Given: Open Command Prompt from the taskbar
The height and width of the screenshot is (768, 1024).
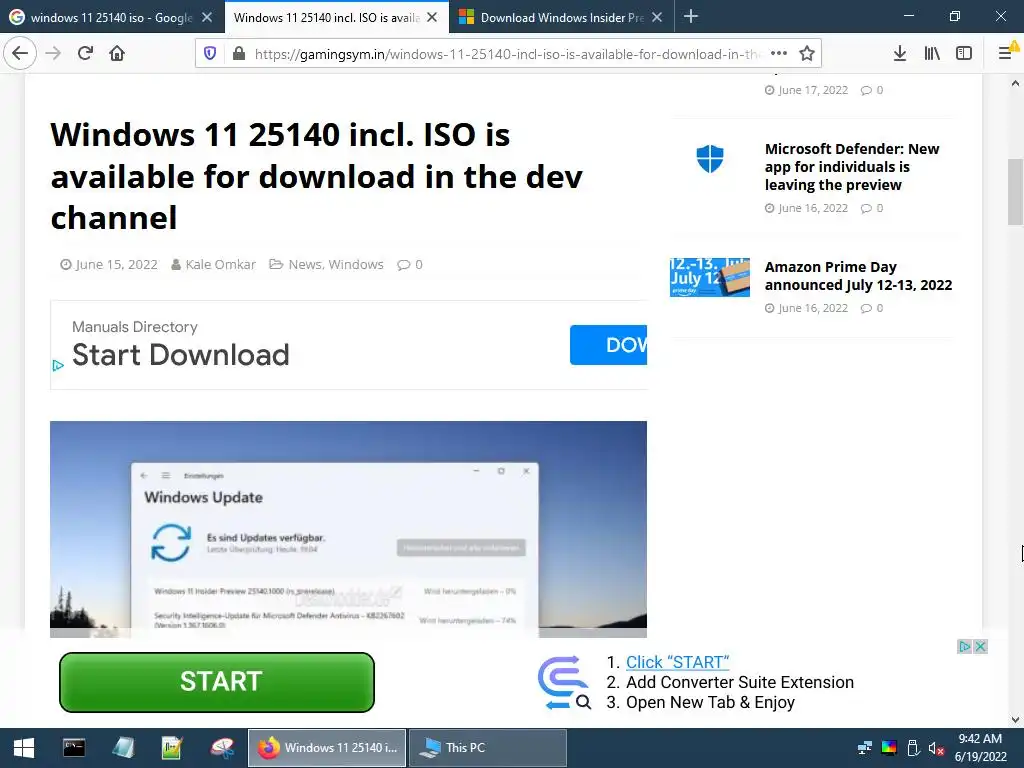Looking at the screenshot, I should (x=74, y=748).
